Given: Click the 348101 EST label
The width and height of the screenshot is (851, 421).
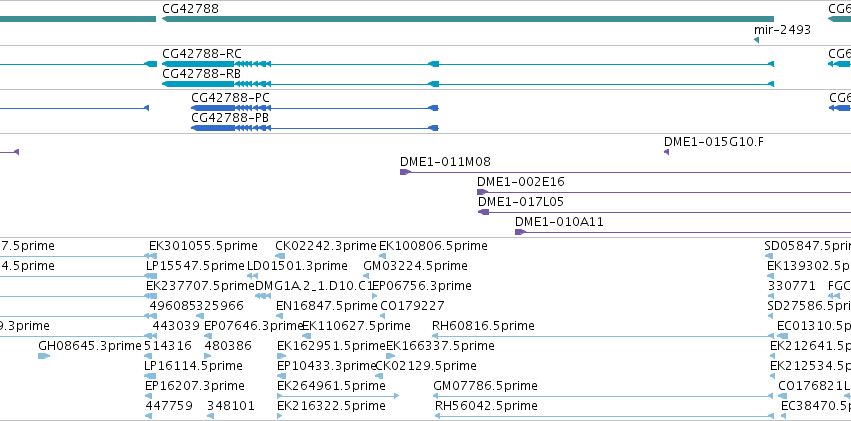Looking at the screenshot, I should (231, 406).
